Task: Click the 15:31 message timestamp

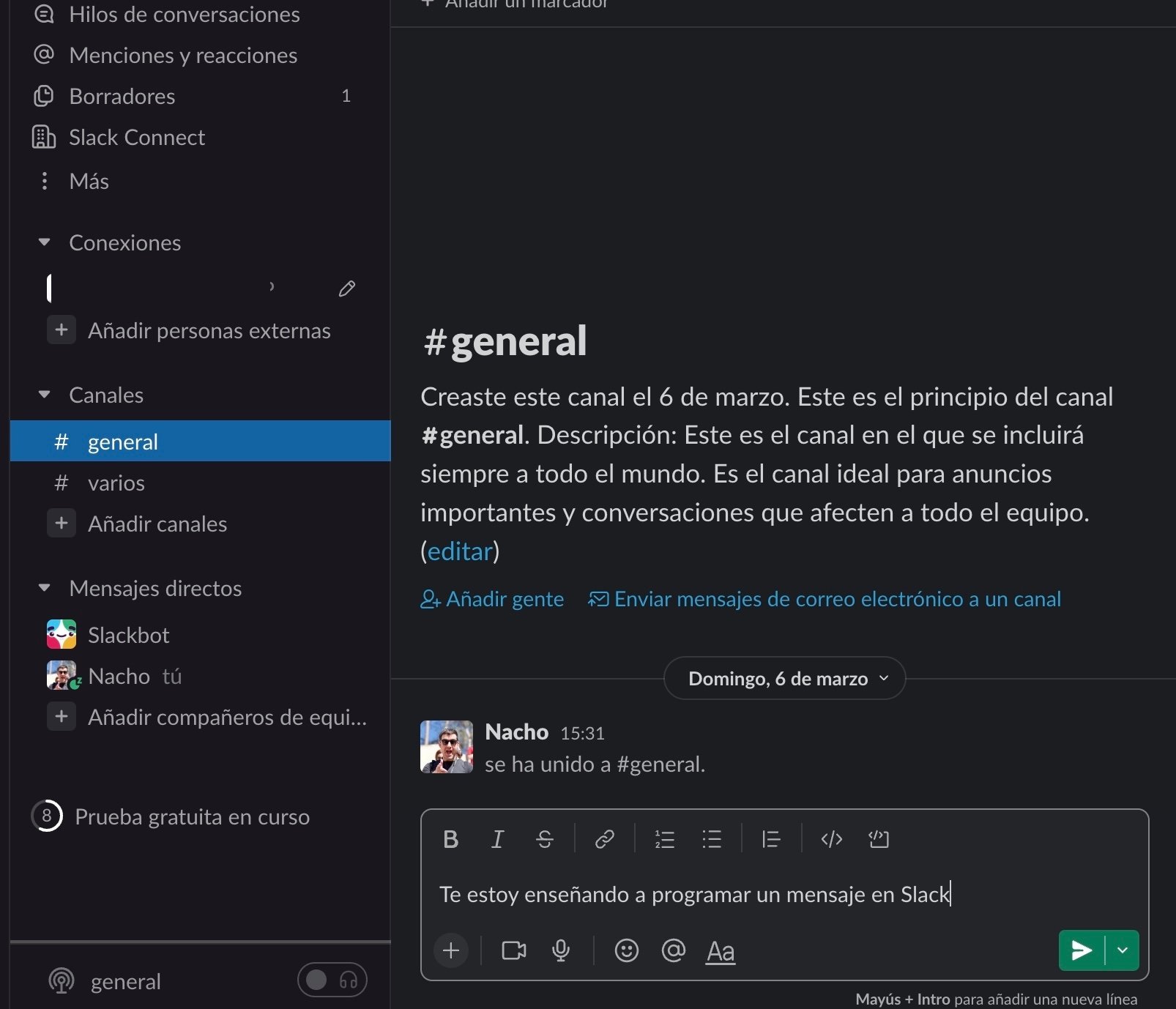Action: click(582, 733)
